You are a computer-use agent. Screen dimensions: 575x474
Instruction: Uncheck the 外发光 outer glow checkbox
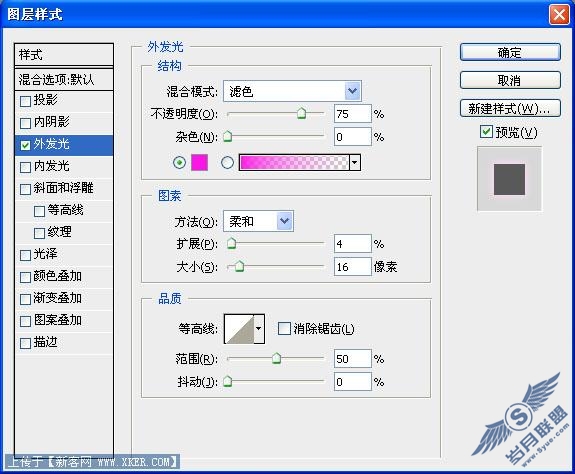(25, 145)
